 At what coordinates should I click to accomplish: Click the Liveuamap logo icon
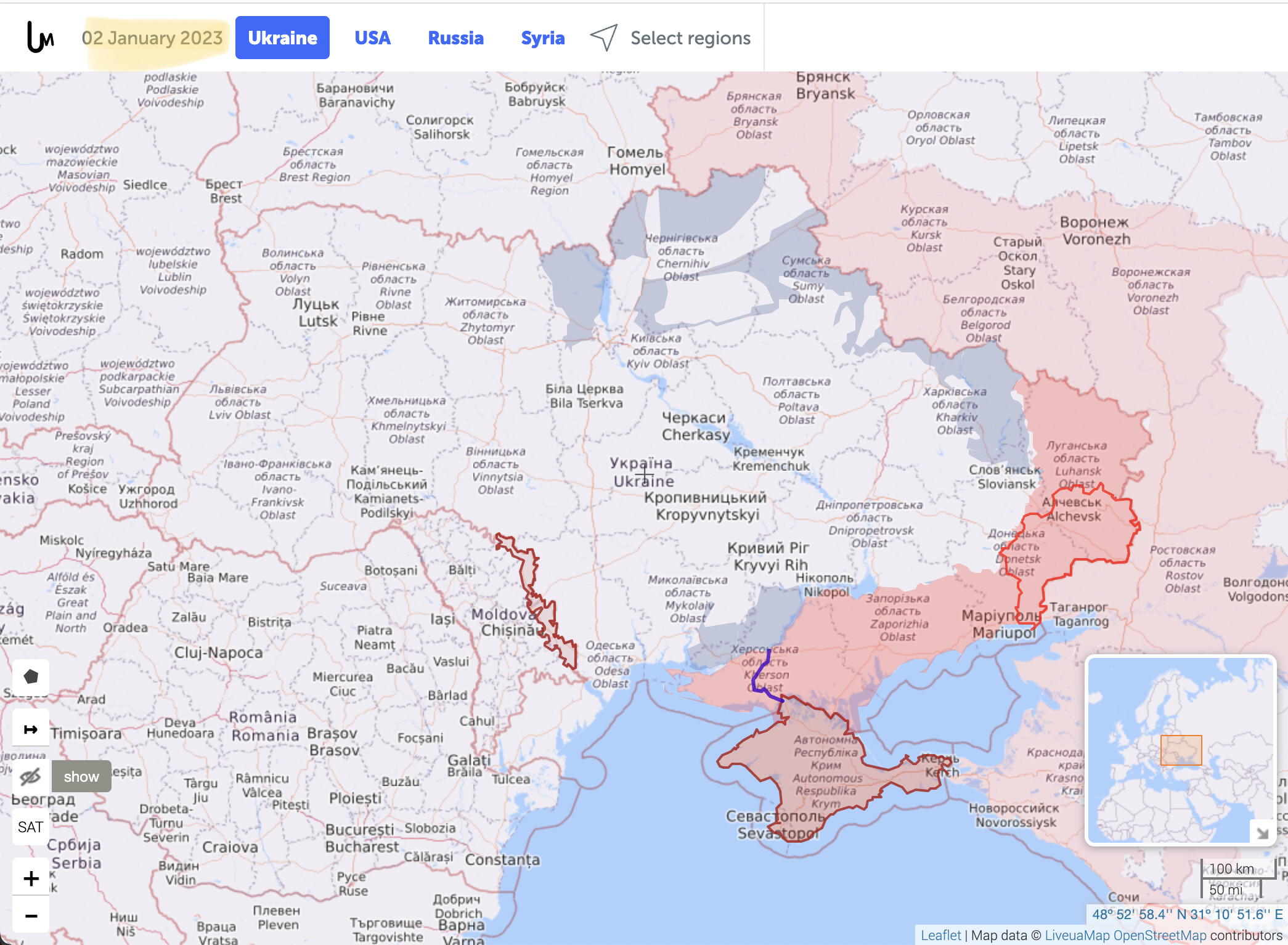(x=40, y=38)
